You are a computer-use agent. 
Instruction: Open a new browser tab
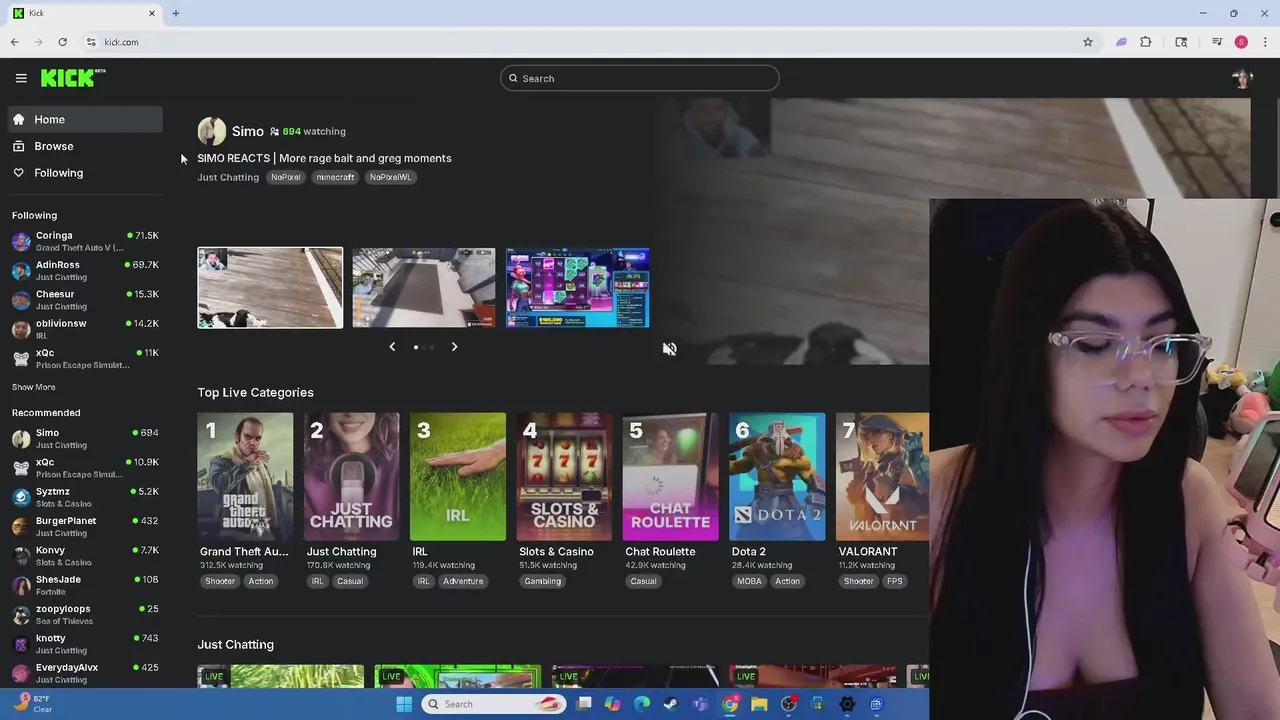pyautogui.click(x=175, y=13)
